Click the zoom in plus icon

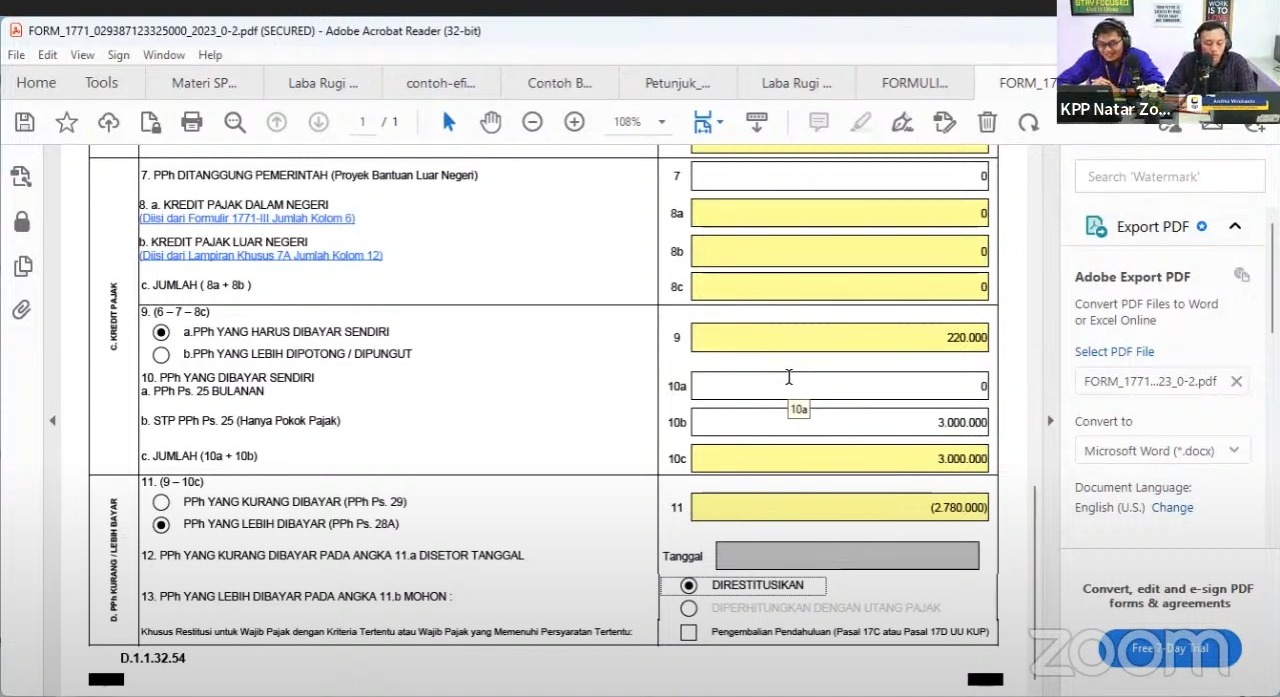point(574,122)
